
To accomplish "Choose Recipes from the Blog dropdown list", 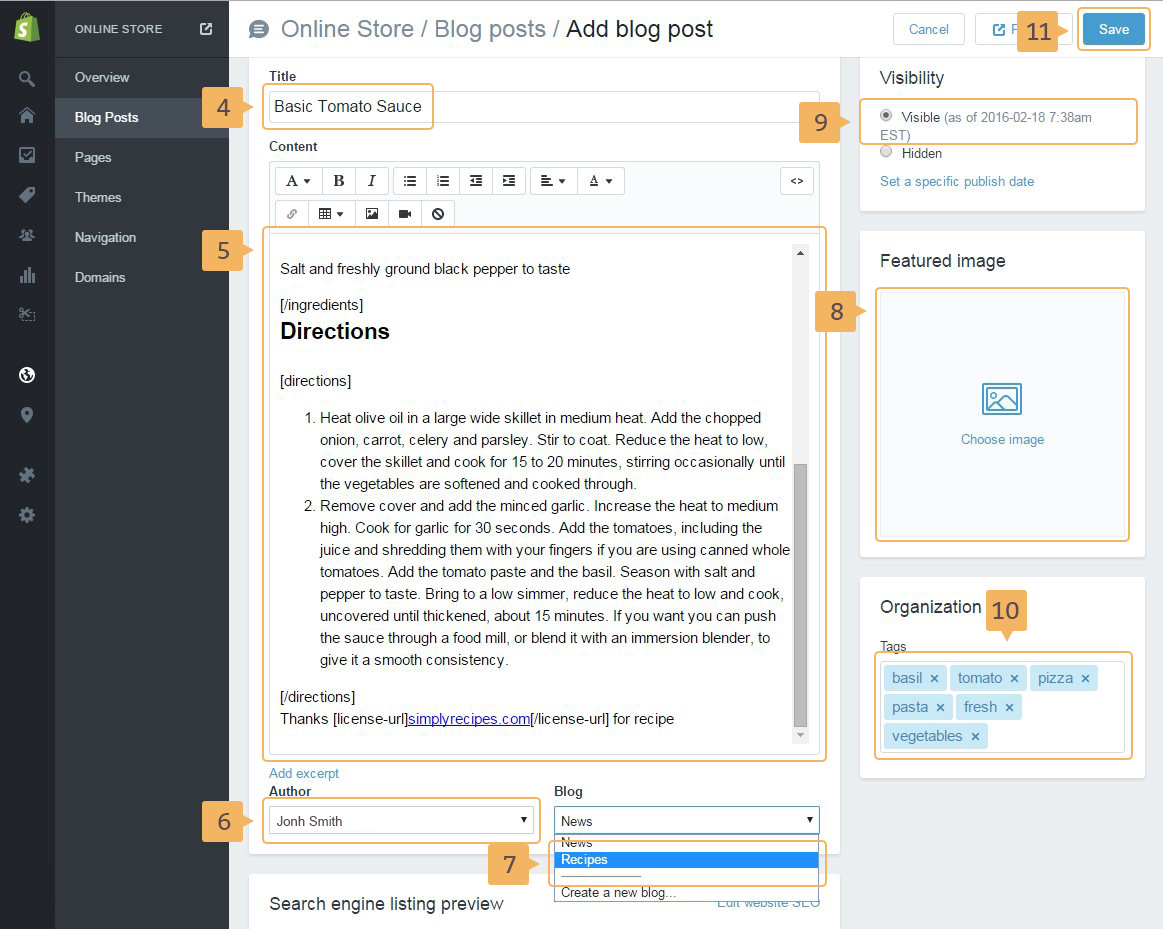I will coord(686,860).
